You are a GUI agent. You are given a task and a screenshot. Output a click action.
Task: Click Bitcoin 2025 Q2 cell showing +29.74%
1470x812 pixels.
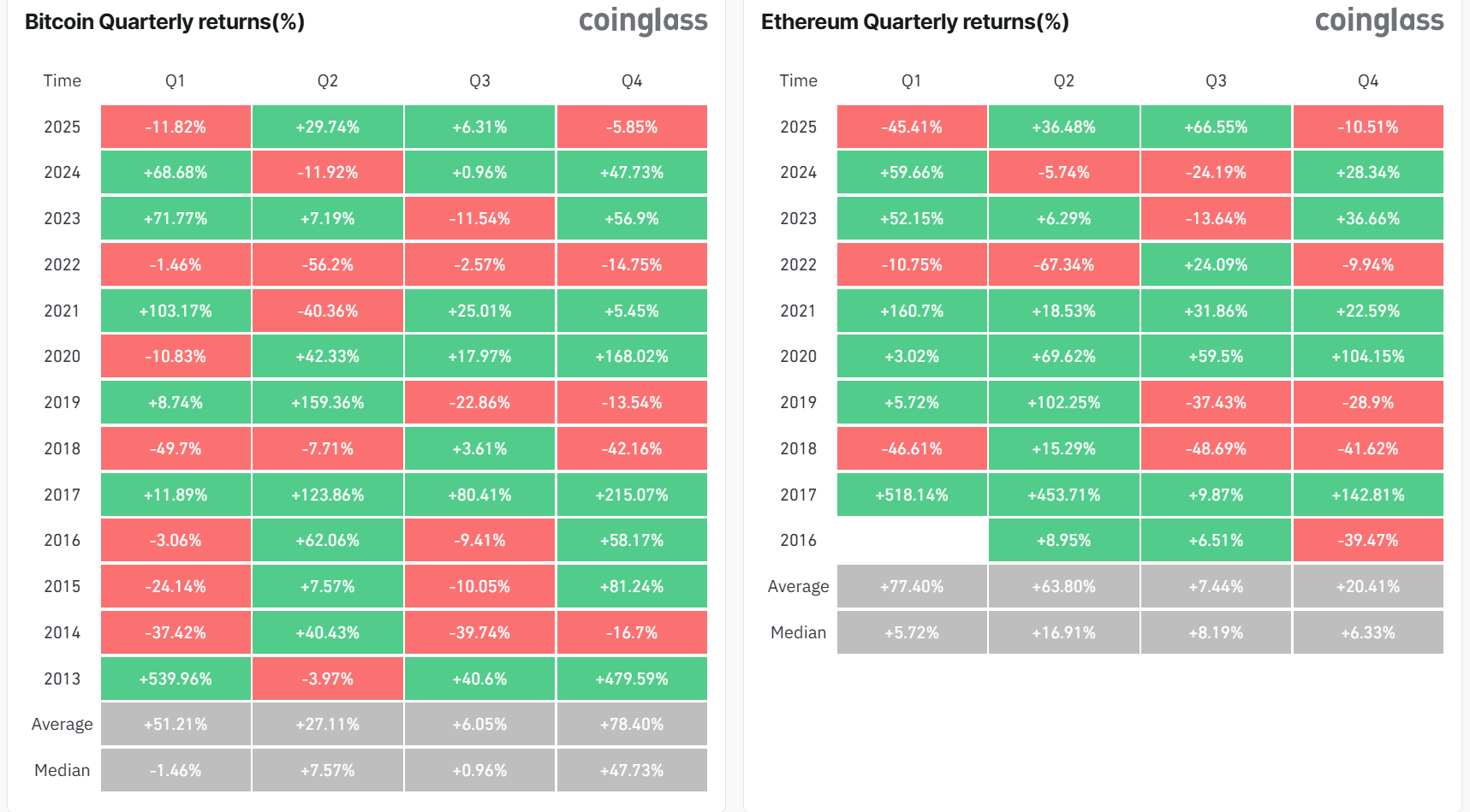coord(328,127)
